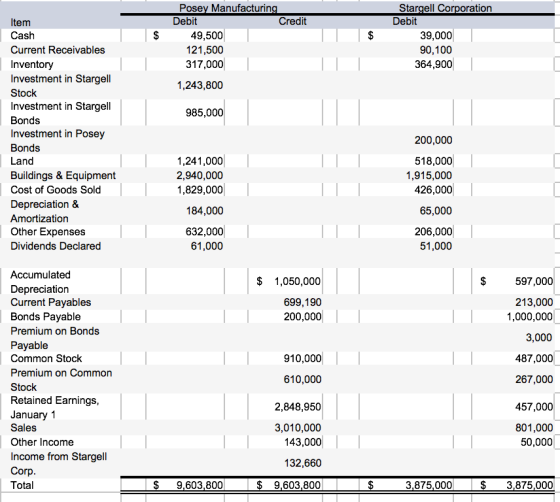Click Other Expenses row label

[48, 232]
